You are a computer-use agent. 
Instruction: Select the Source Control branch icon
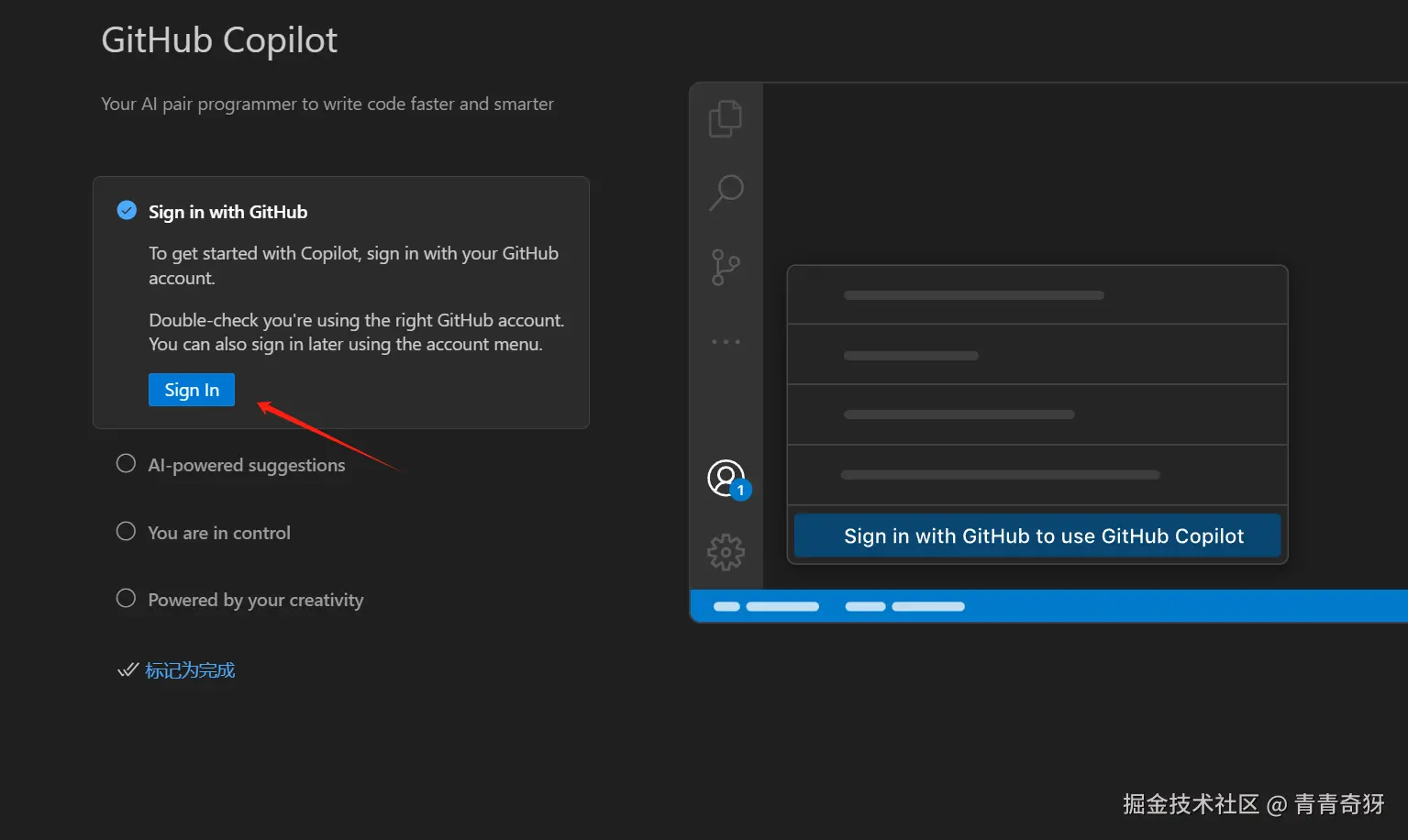[726, 267]
